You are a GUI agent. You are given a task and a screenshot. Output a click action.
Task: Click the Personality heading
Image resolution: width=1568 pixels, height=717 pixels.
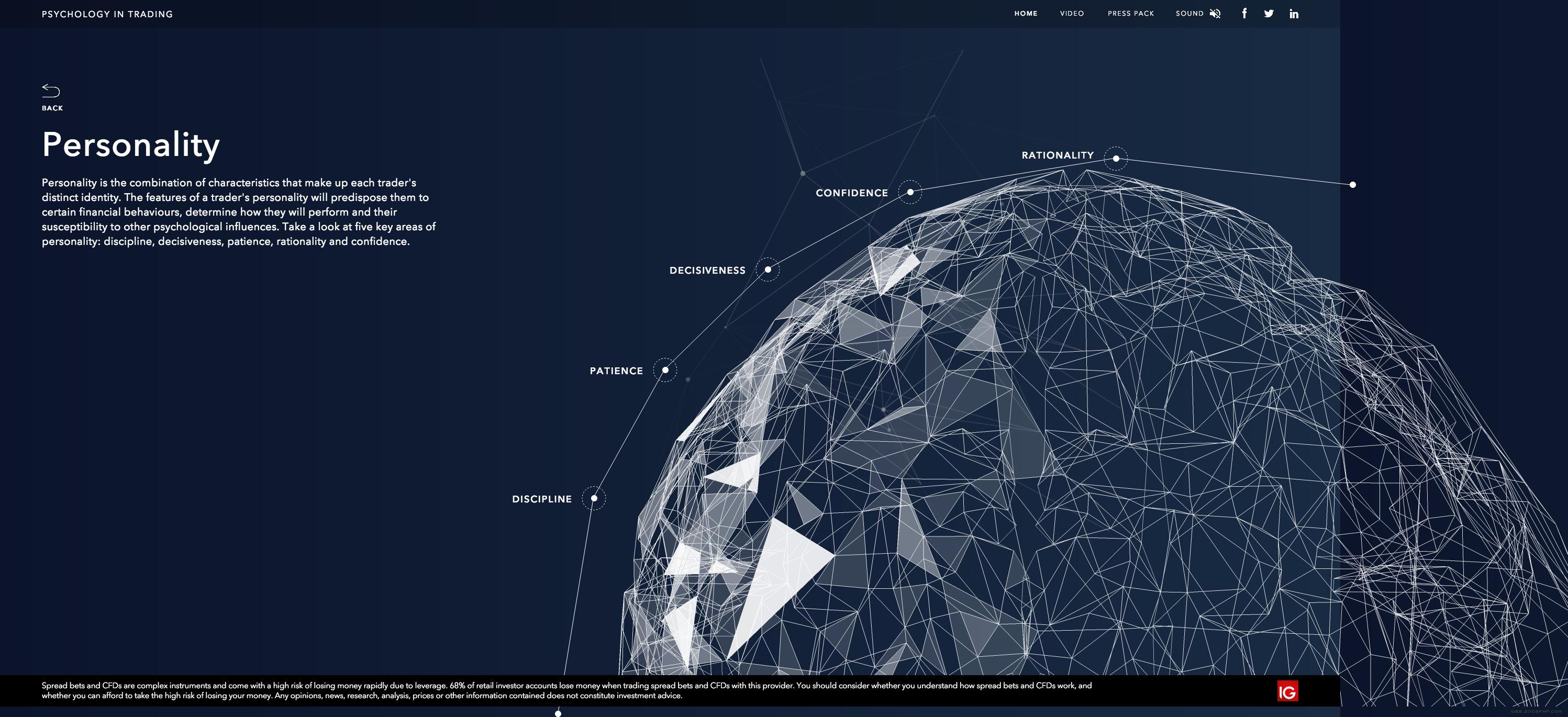130,145
